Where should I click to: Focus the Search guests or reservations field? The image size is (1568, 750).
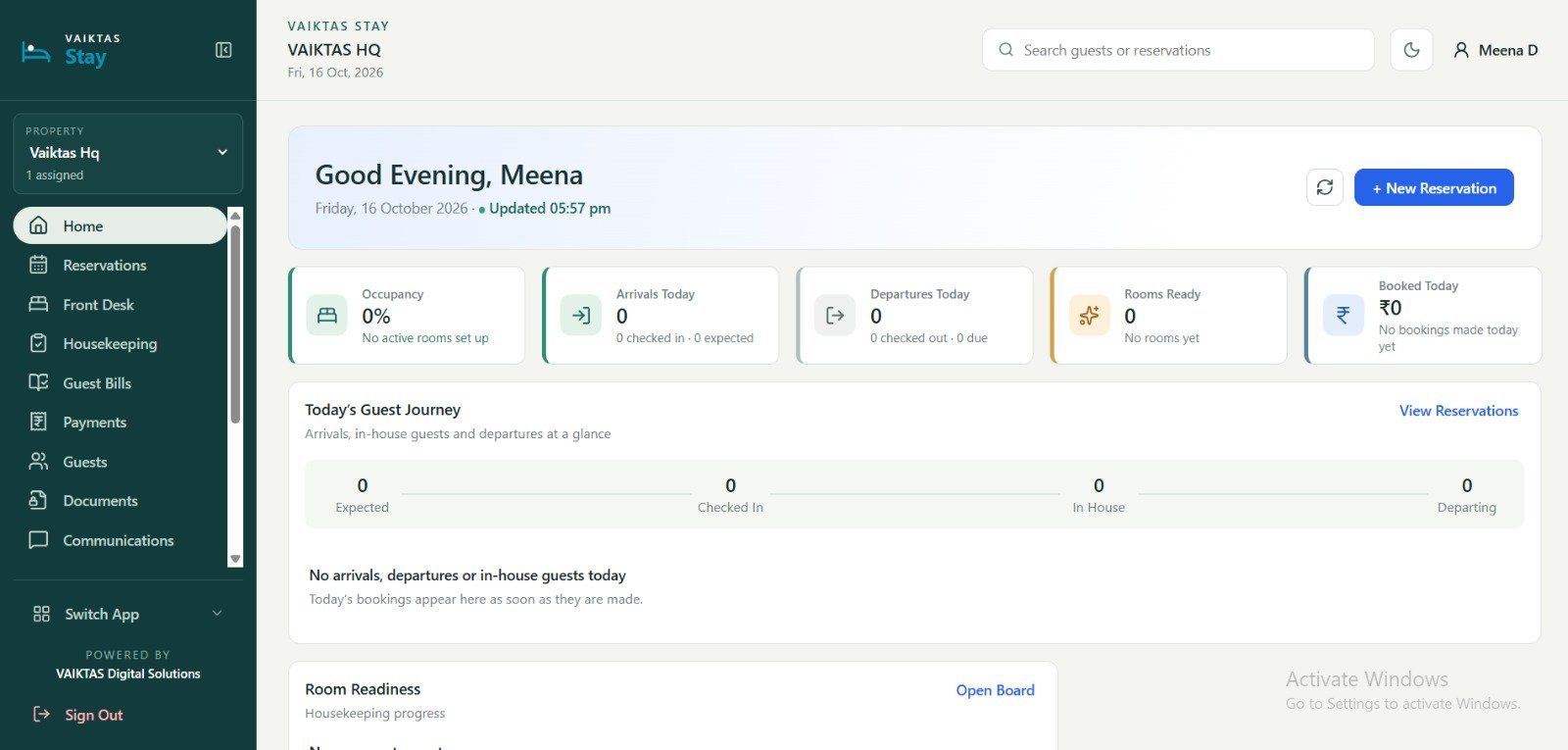click(x=1178, y=50)
